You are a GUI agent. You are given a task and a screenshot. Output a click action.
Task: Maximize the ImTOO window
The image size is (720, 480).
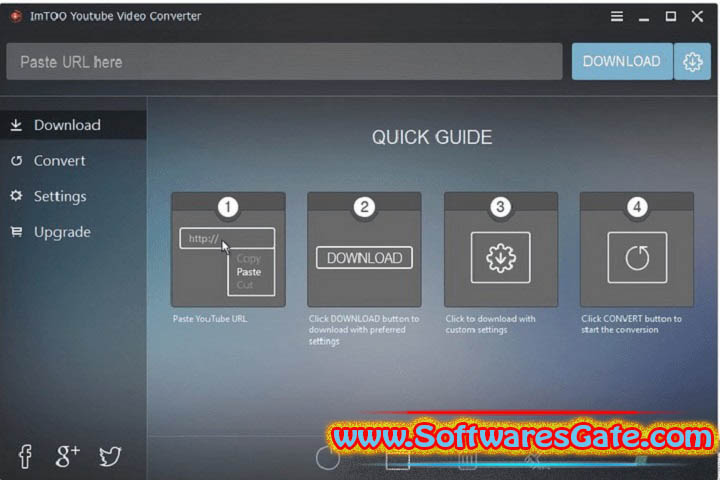[x=671, y=17]
